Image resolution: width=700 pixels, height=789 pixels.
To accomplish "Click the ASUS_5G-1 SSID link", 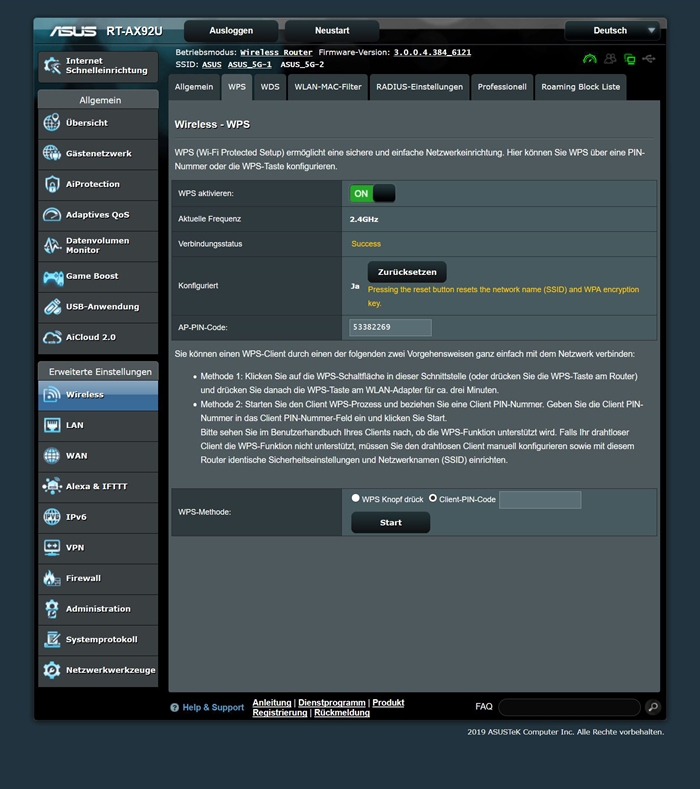I will [x=250, y=64].
